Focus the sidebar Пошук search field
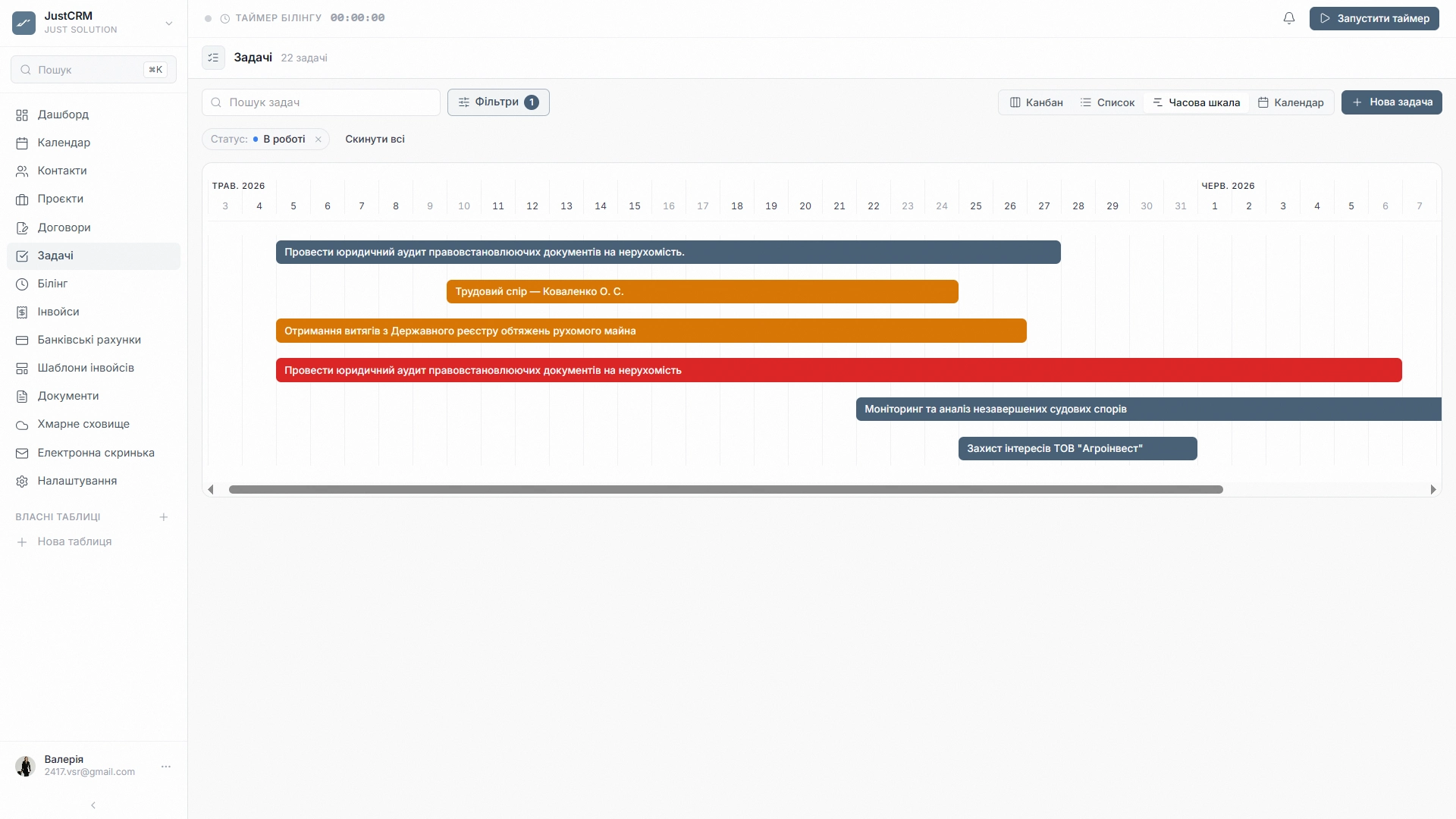Image resolution: width=1456 pixels, height=819 pixels. (x=94, y=70)
